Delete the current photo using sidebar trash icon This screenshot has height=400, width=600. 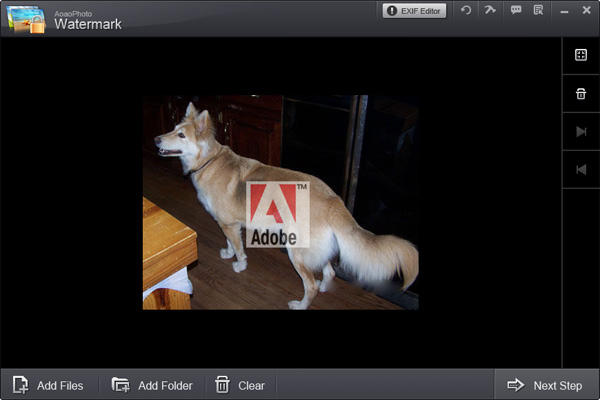pos(581,93)
